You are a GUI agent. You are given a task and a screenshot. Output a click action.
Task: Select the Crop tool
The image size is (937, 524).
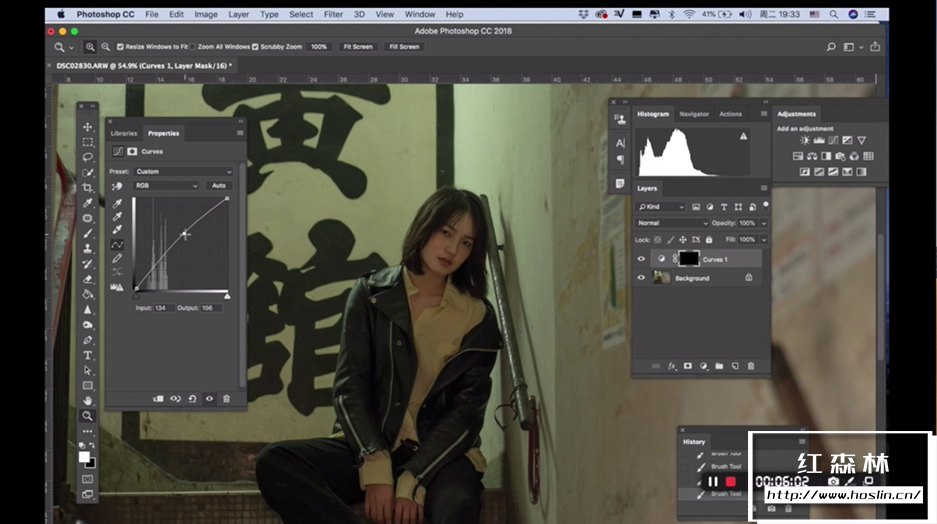tap(88, 188)
